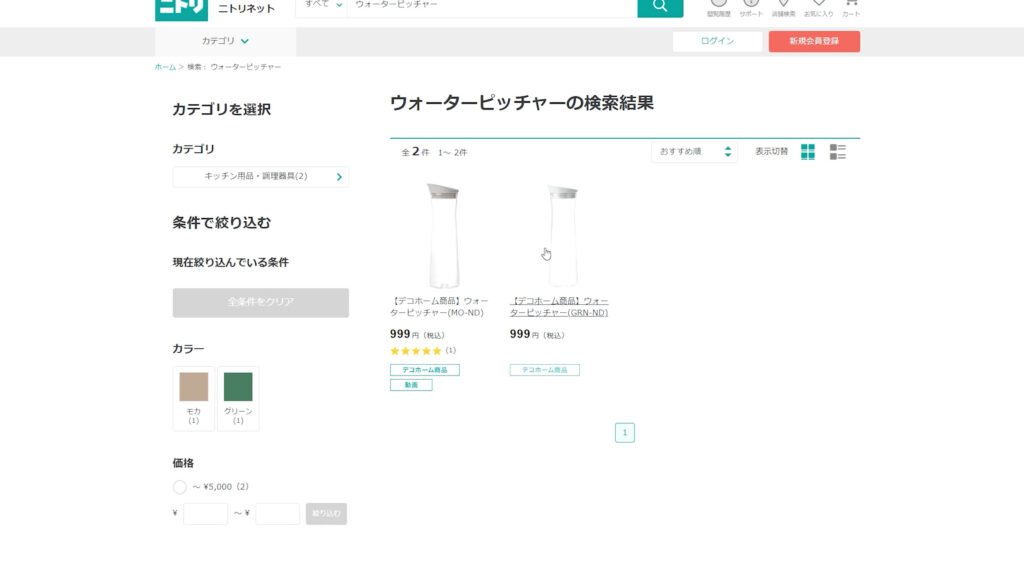1024x575 pixels.
Task: Click the 新規会員登録 button
Action: click(814, 41)
